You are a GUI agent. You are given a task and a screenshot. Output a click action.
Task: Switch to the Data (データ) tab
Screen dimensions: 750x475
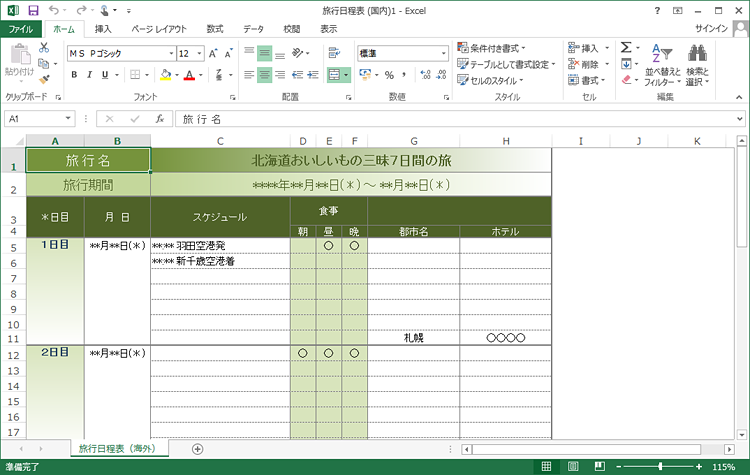[253, 29]
